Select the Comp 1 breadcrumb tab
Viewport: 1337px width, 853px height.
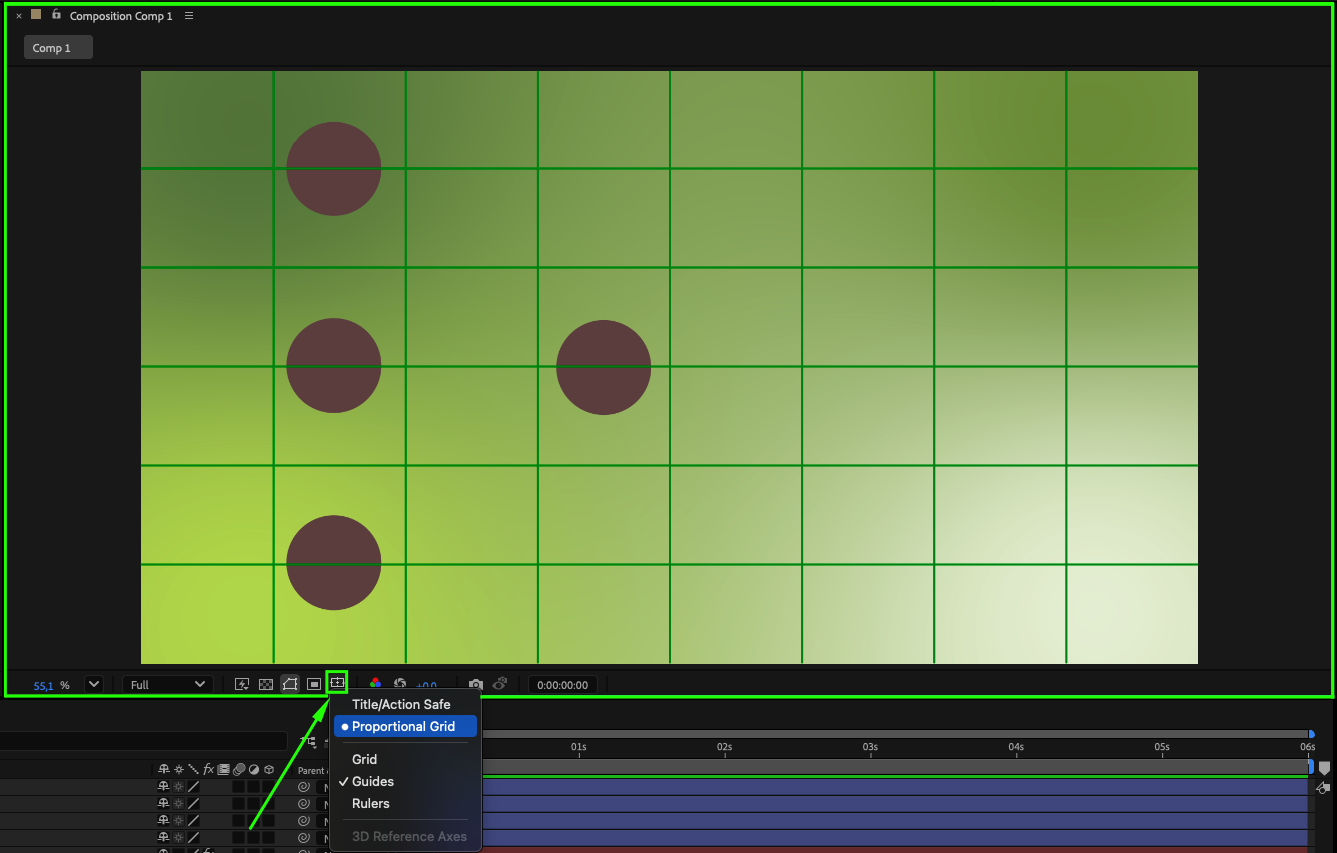58,48
